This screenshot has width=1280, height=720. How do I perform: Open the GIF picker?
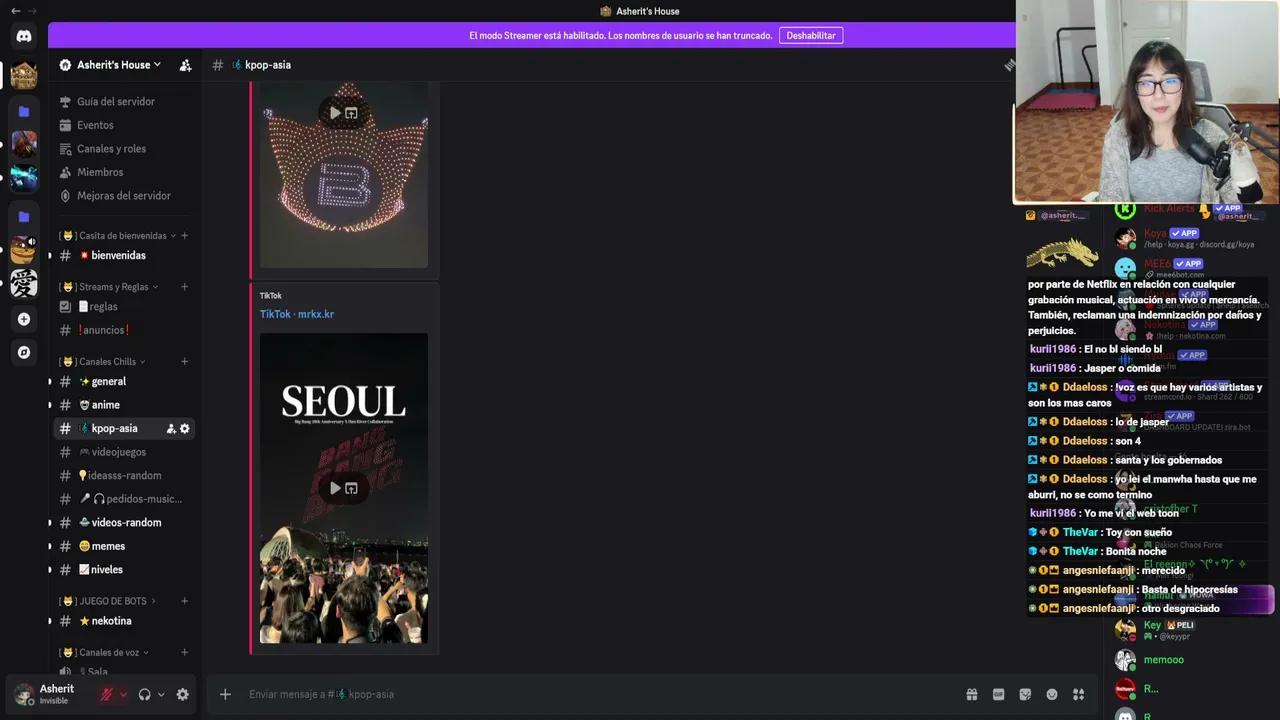pos(998,694)
